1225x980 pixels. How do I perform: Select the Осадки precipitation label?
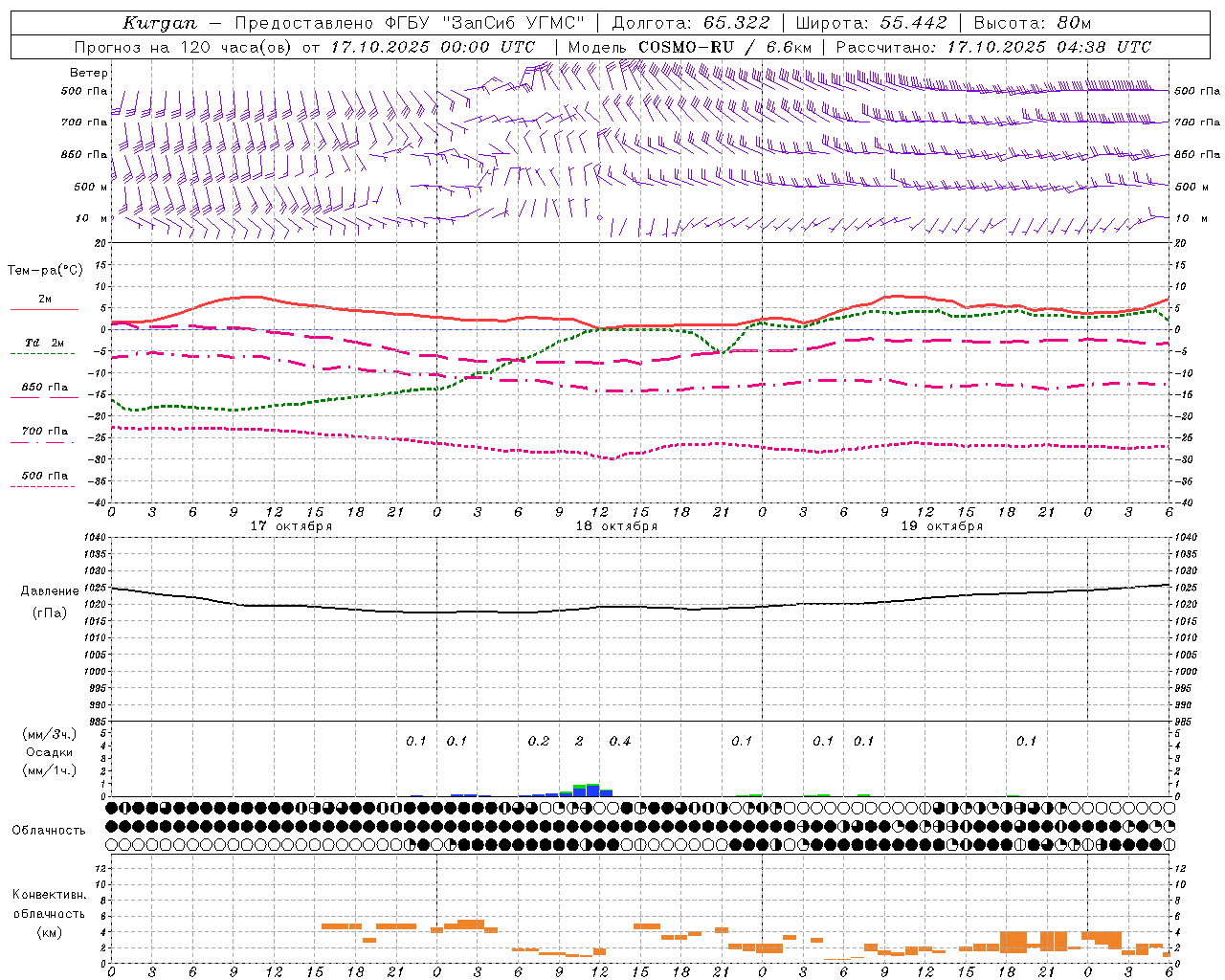(x=50, y=752)
